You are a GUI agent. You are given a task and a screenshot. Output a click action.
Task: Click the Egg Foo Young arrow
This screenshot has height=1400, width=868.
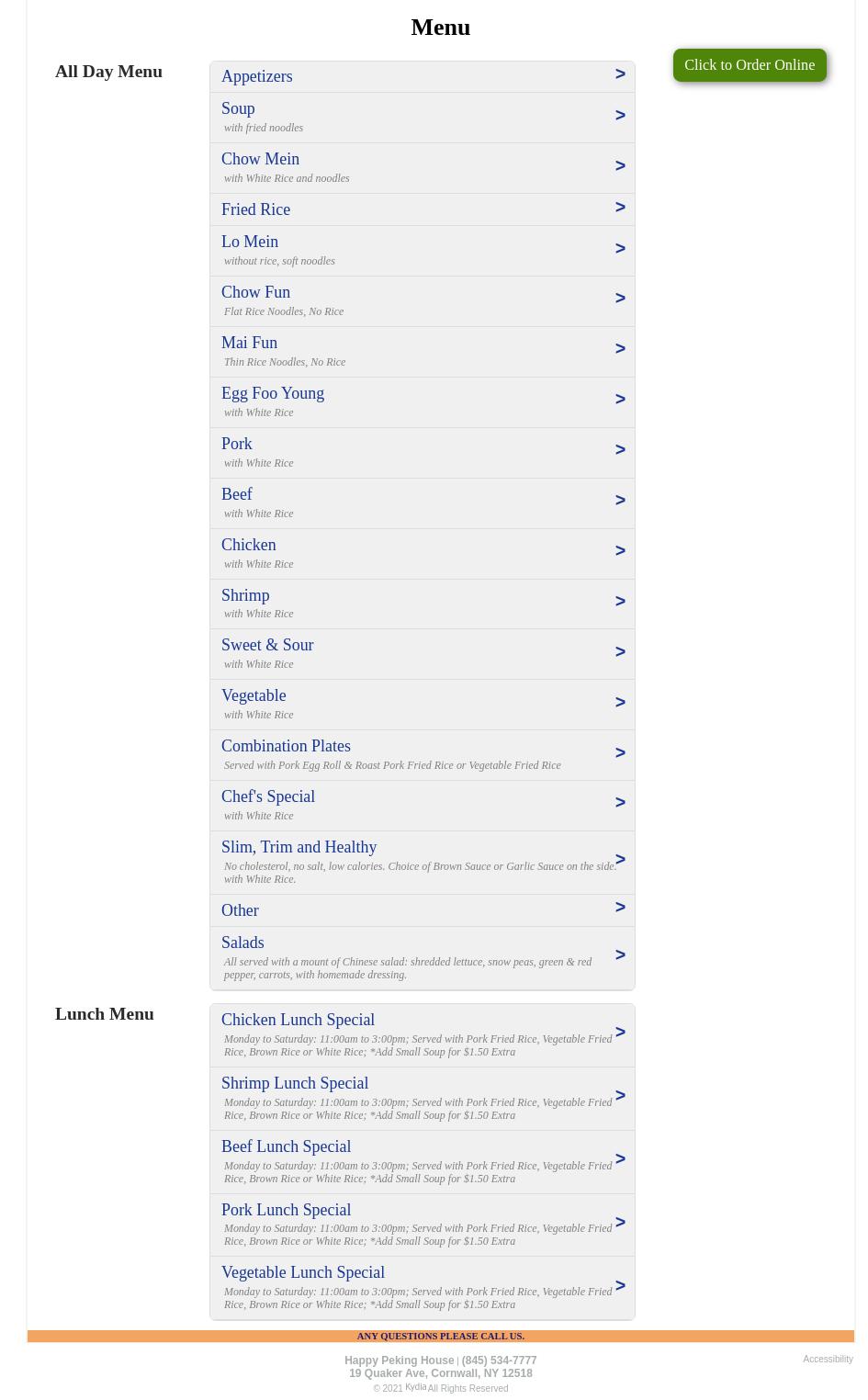tap(620, 400)
